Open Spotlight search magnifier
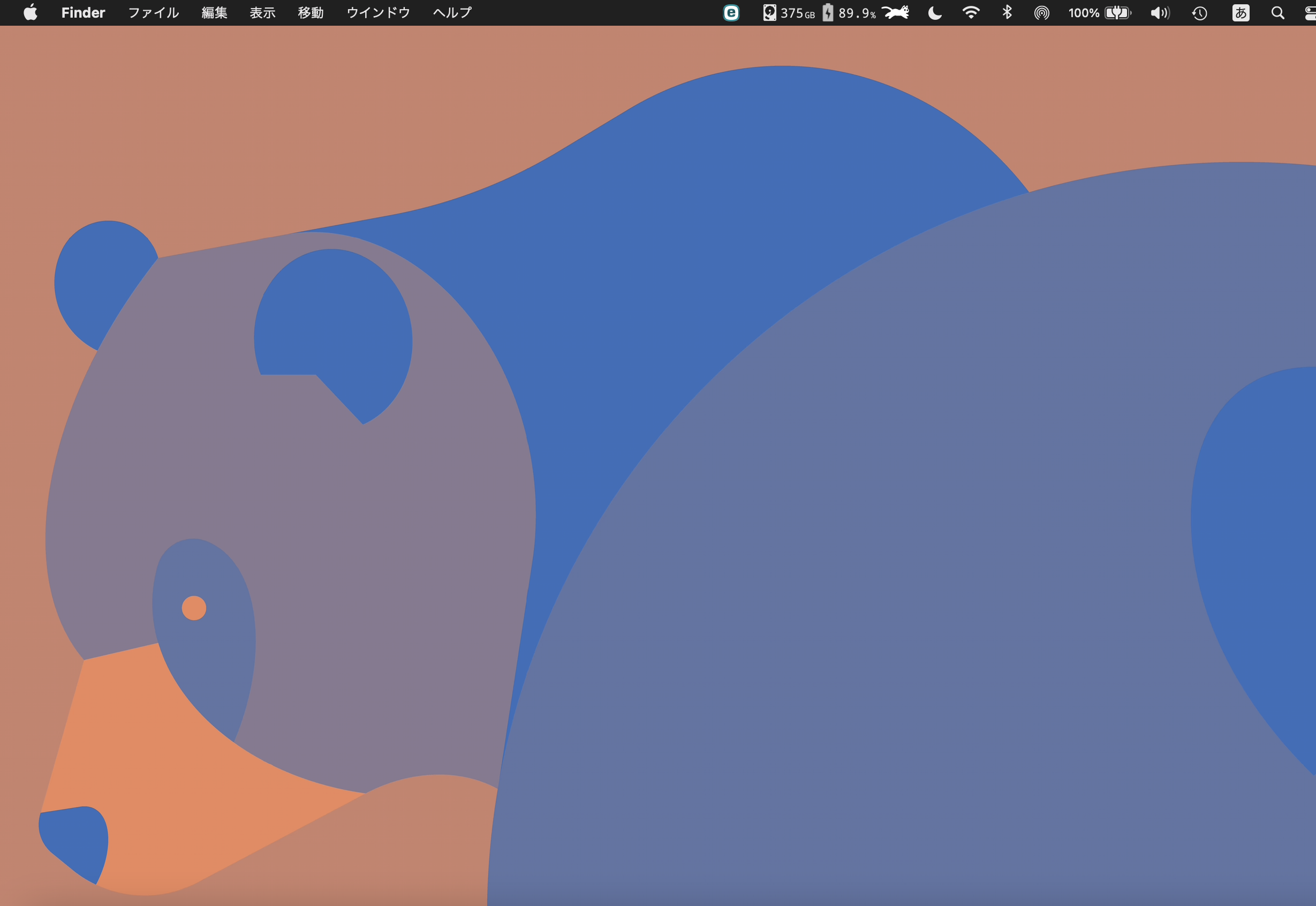The width and height of the screenshot is (1316, 906). click(1277, 12)
